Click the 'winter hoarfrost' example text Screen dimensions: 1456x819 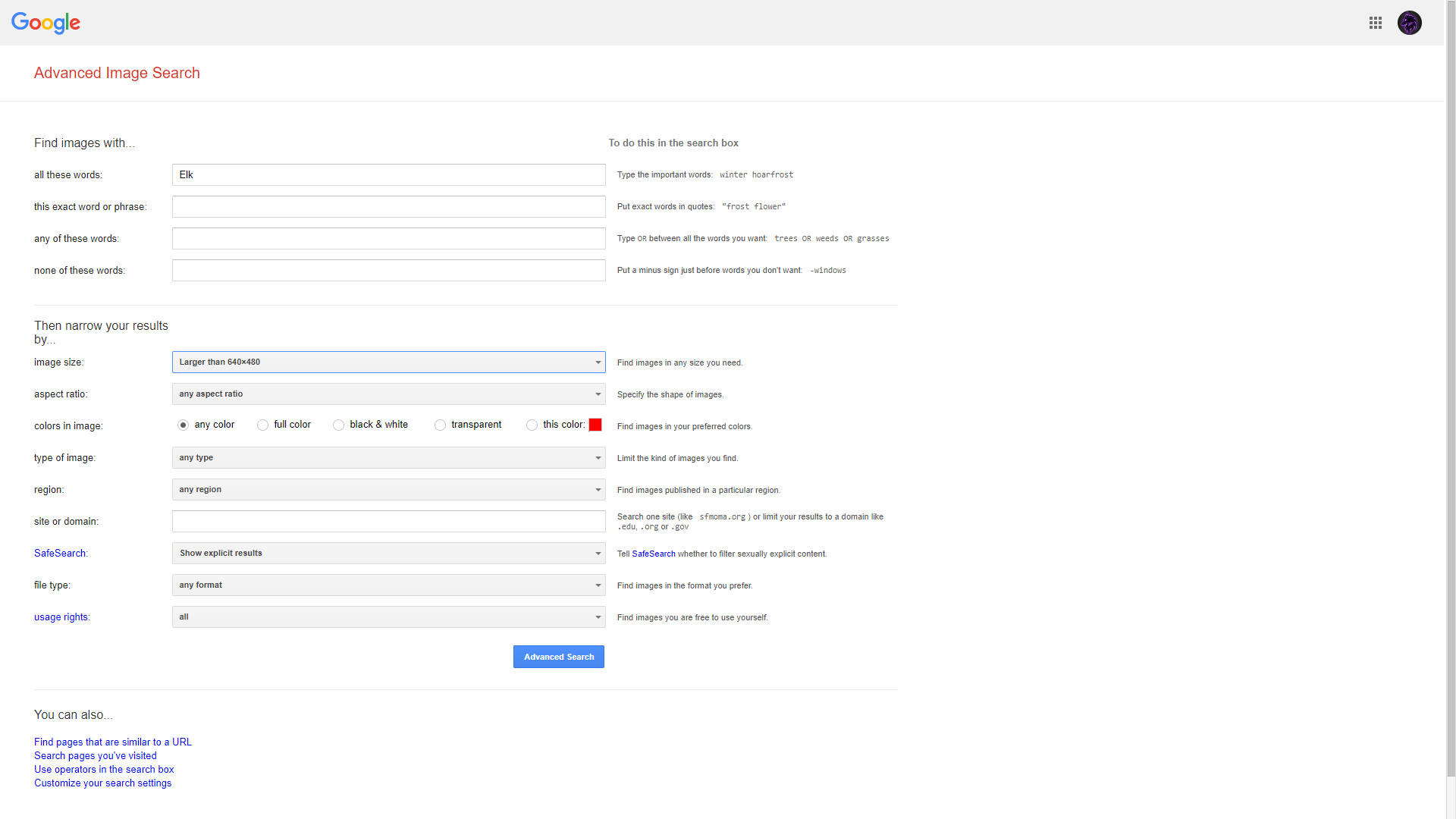(x=756, y=174)
